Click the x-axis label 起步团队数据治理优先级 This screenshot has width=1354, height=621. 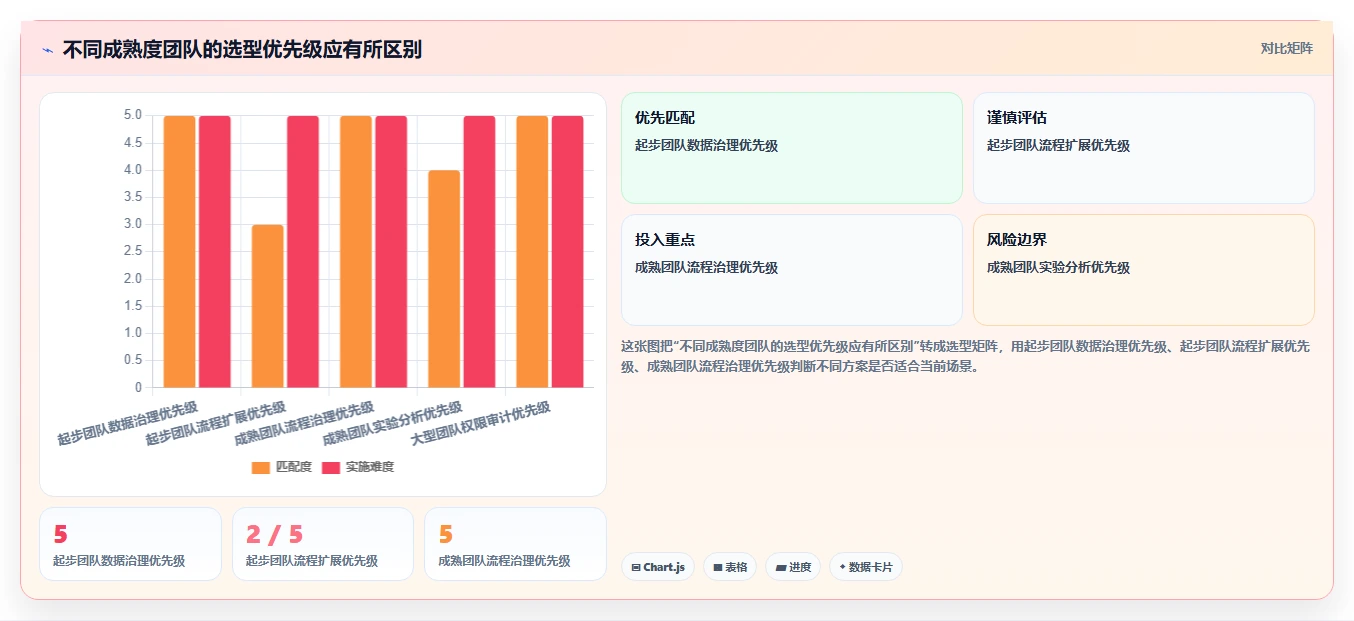click(128, 423)
